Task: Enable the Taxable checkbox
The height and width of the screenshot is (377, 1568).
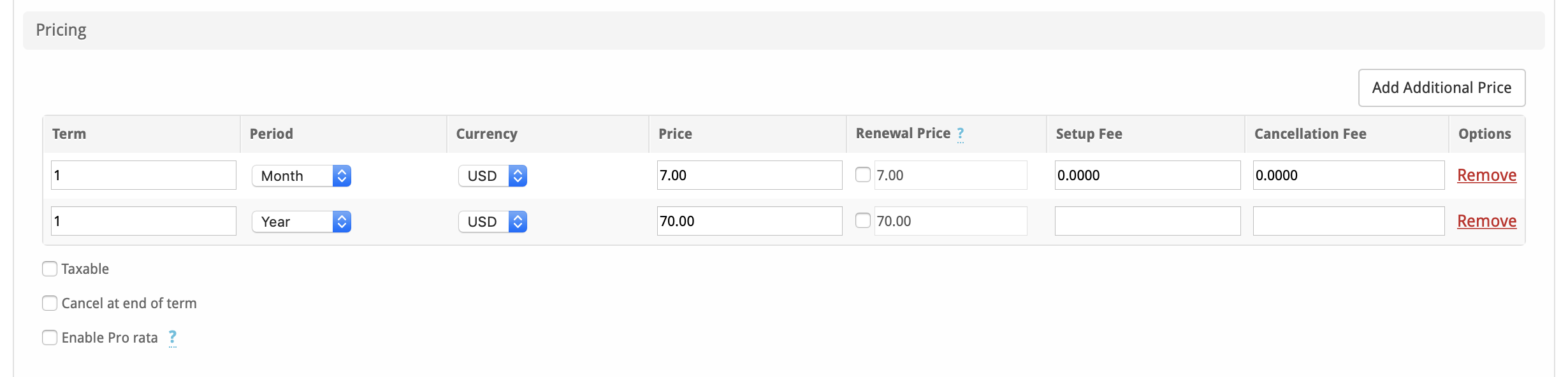Action: tap(50, 269)
